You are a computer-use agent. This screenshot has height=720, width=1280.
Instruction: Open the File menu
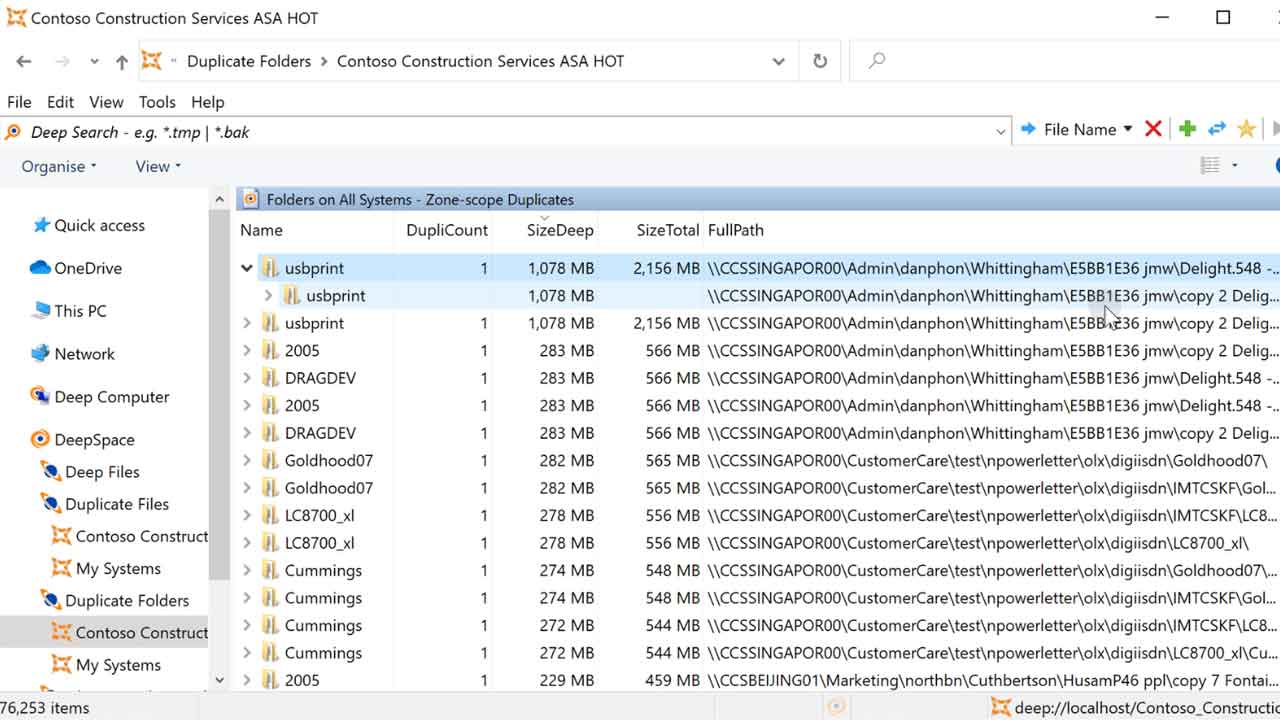tap(19, 102)
